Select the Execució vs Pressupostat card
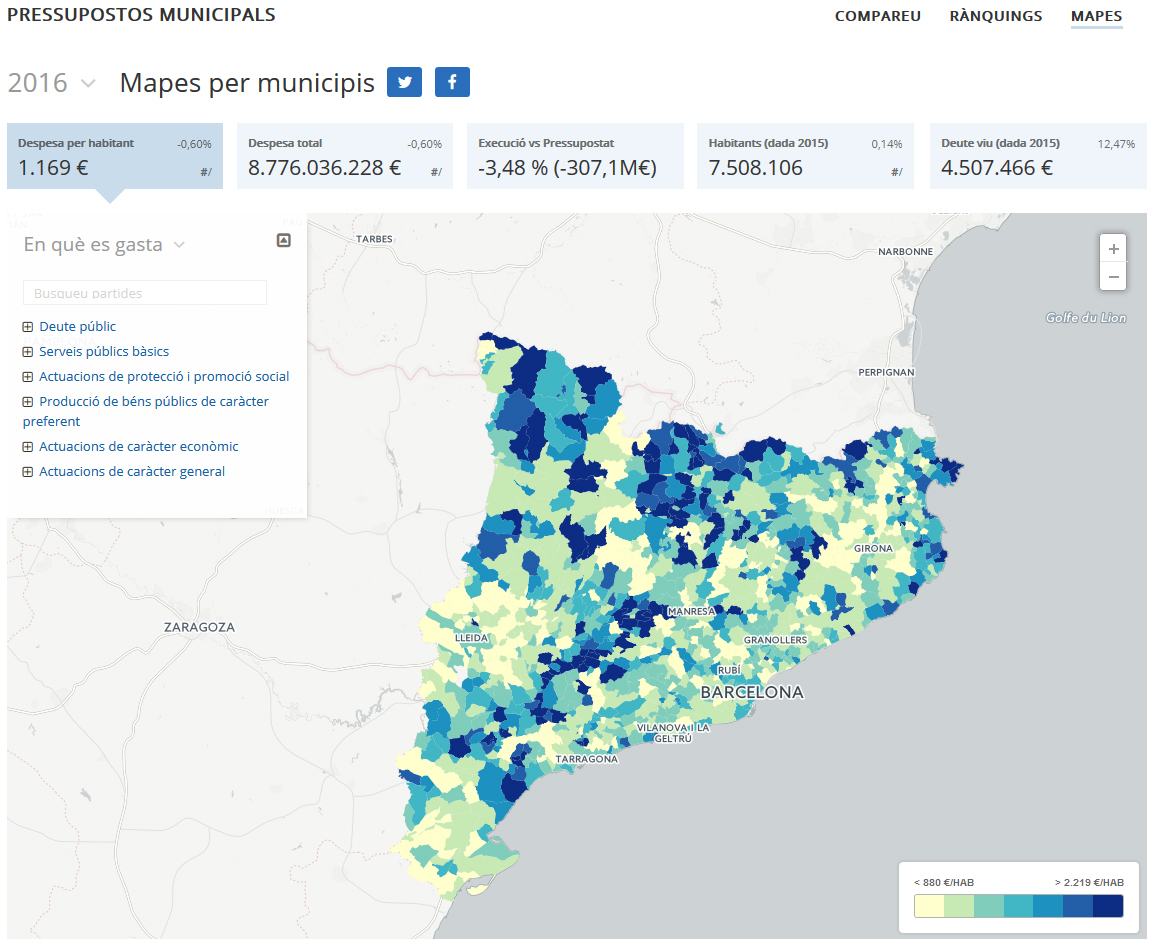1149x939 pixels. (574, 156)
